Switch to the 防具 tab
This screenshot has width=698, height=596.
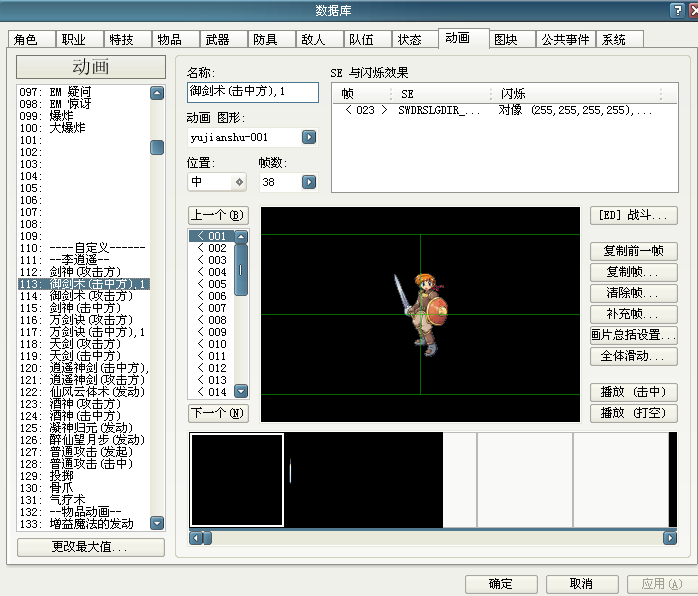[272, 39]
